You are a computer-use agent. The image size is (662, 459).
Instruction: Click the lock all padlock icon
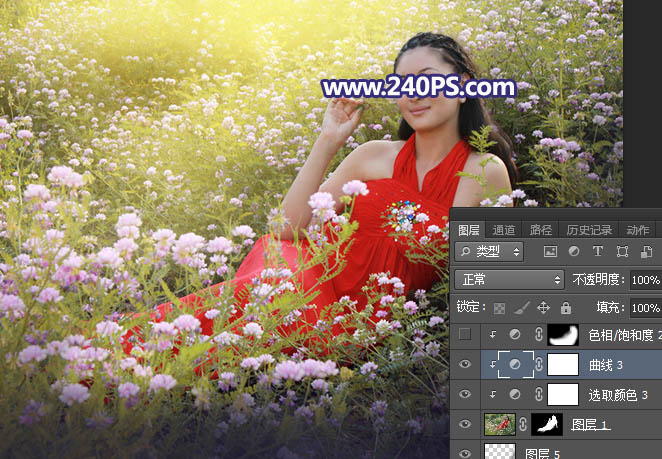[x=565, y=308]
